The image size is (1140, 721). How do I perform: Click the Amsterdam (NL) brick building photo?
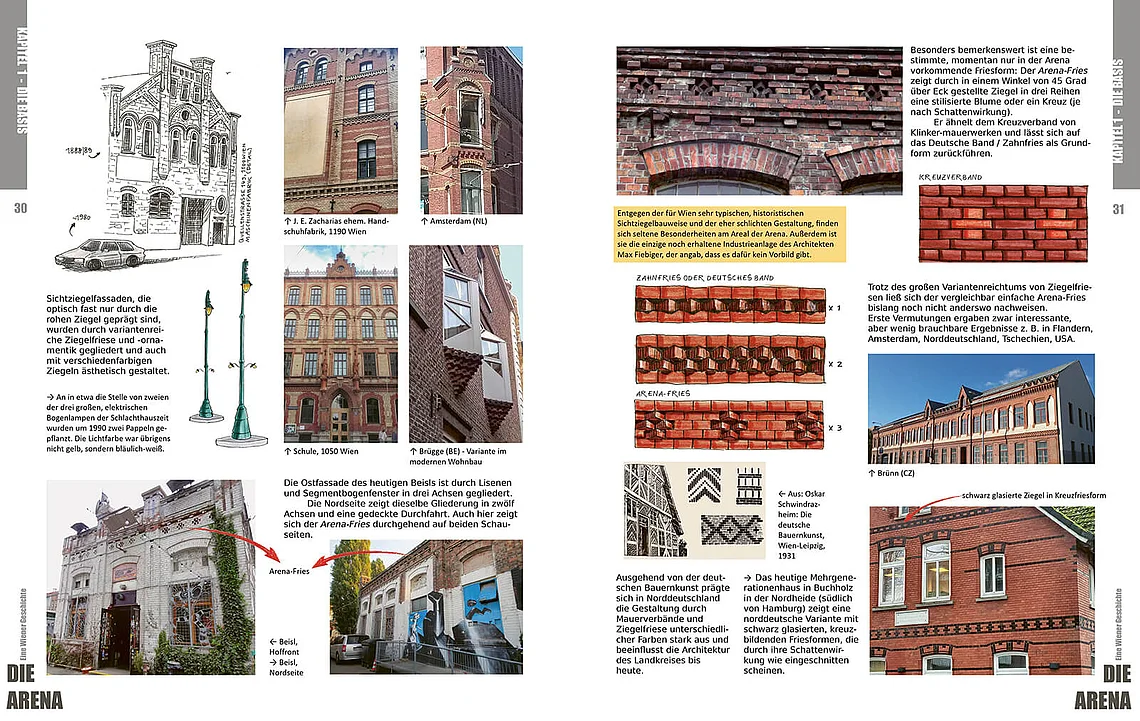(x=471, y=130)
